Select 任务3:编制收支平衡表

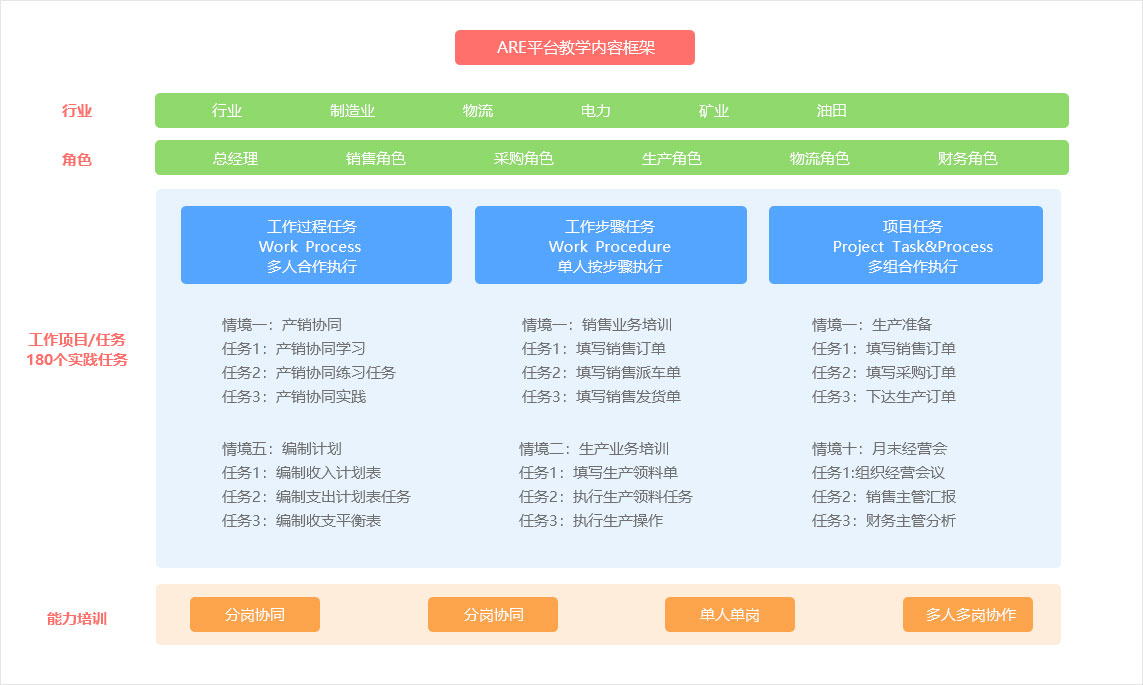(302, 521)
